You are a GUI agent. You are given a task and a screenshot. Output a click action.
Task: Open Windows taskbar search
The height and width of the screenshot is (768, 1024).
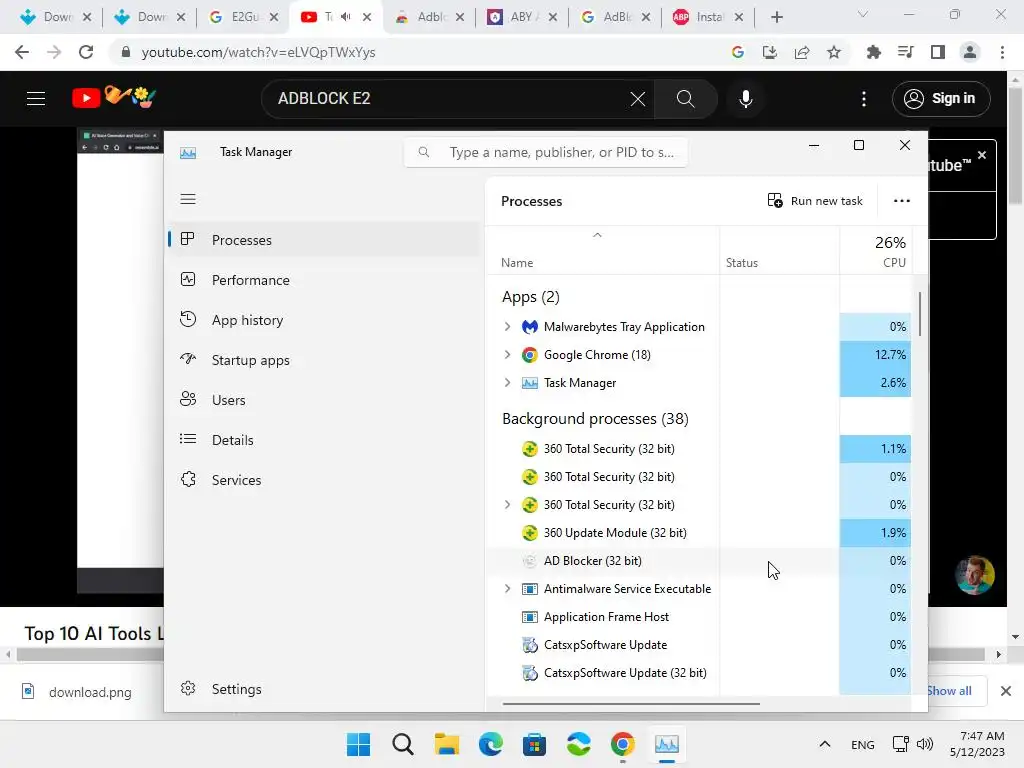402,744
